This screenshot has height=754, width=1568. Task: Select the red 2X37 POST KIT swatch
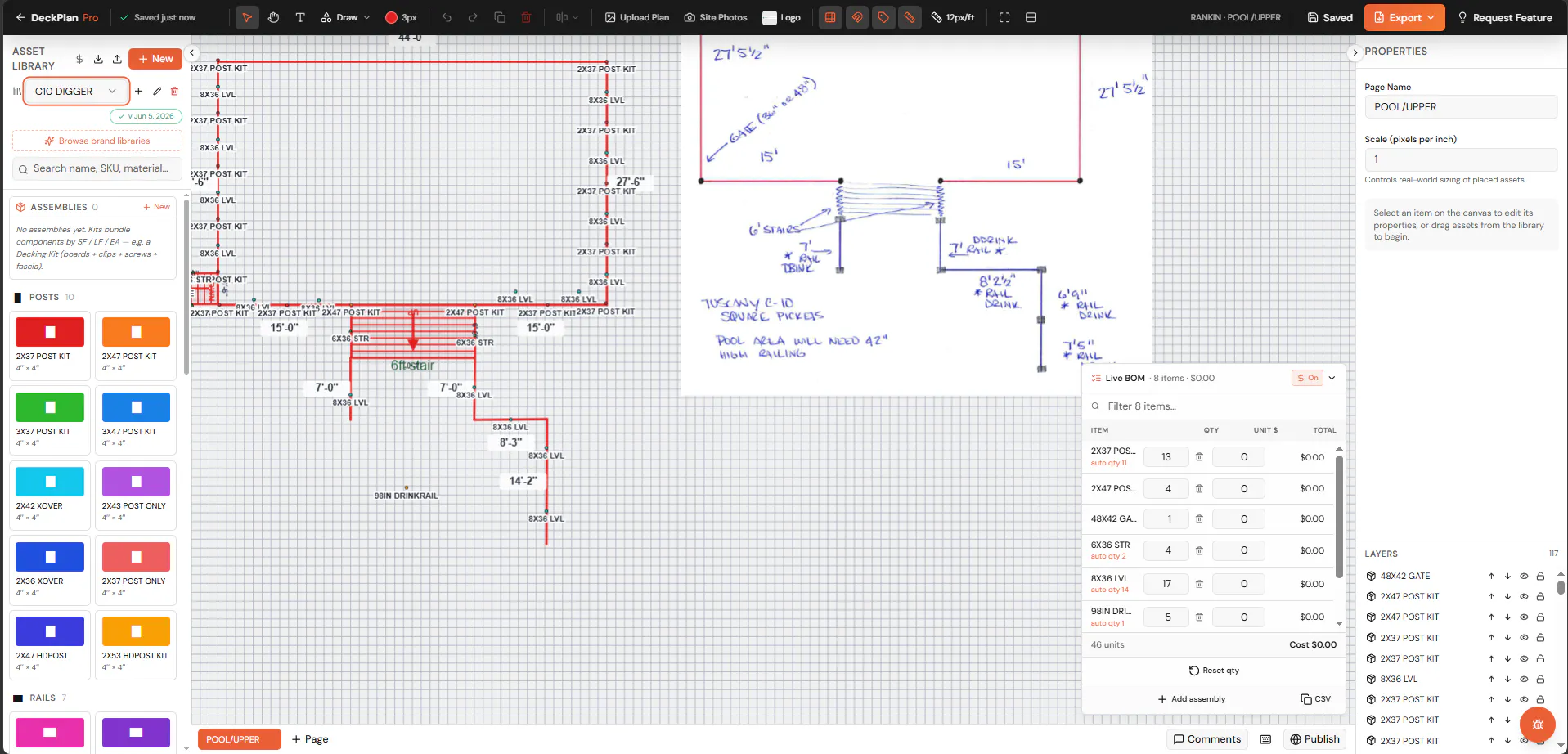pyautogui.click(x=50, y=332)
